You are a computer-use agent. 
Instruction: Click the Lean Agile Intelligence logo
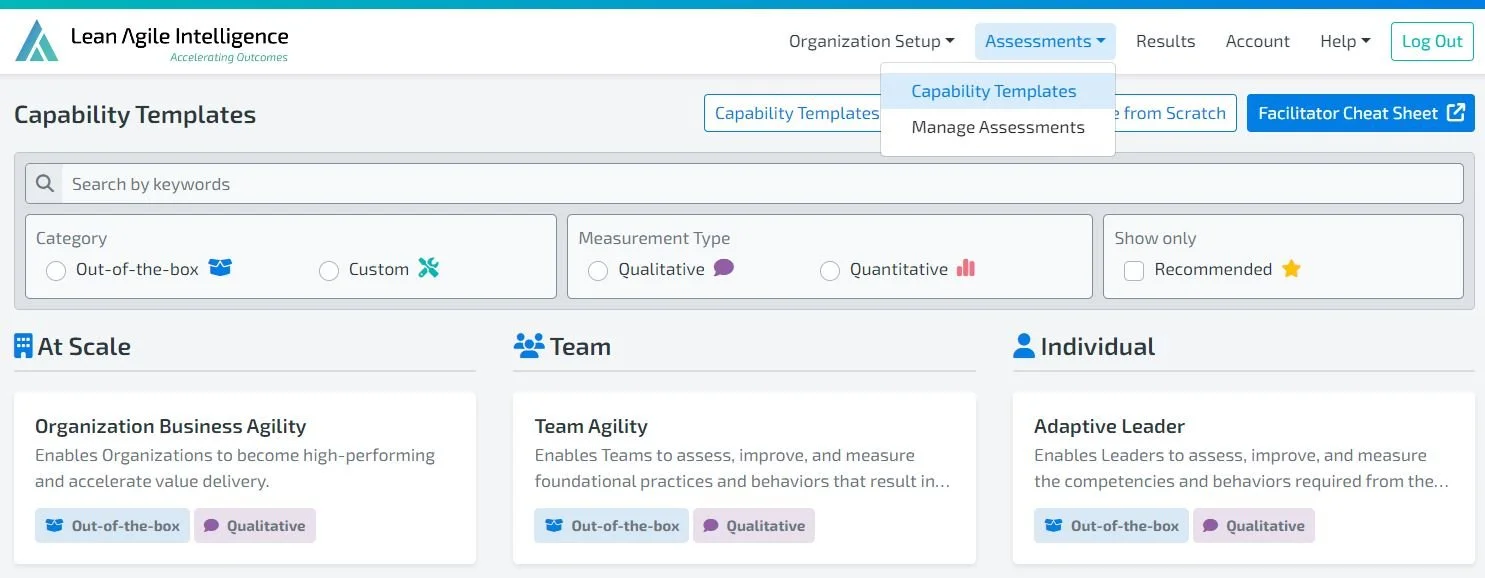[x=152, y=41]
